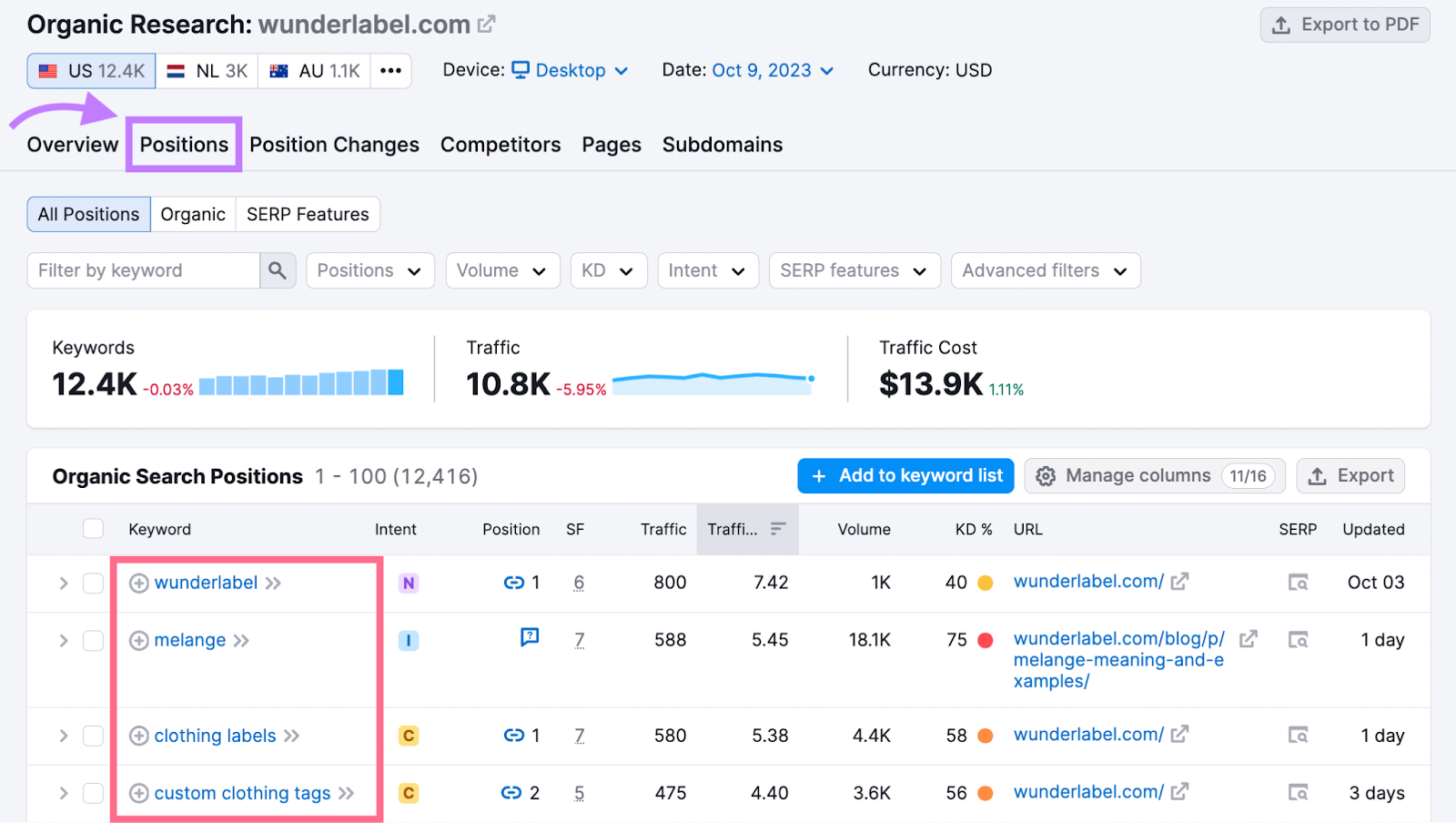Select the checkbox next to "melange"
Image resolution: width=1456 pixels, height=823 pixels.
pyautogui.click(x=93, y=640)
